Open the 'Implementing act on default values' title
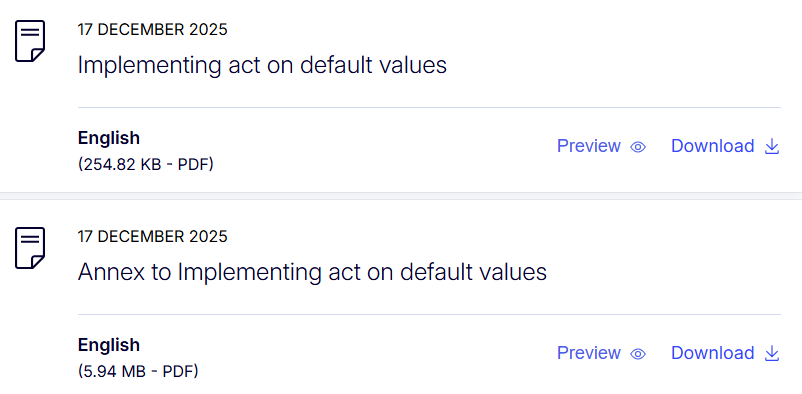The image size is (802, 394). pos(262,65)
